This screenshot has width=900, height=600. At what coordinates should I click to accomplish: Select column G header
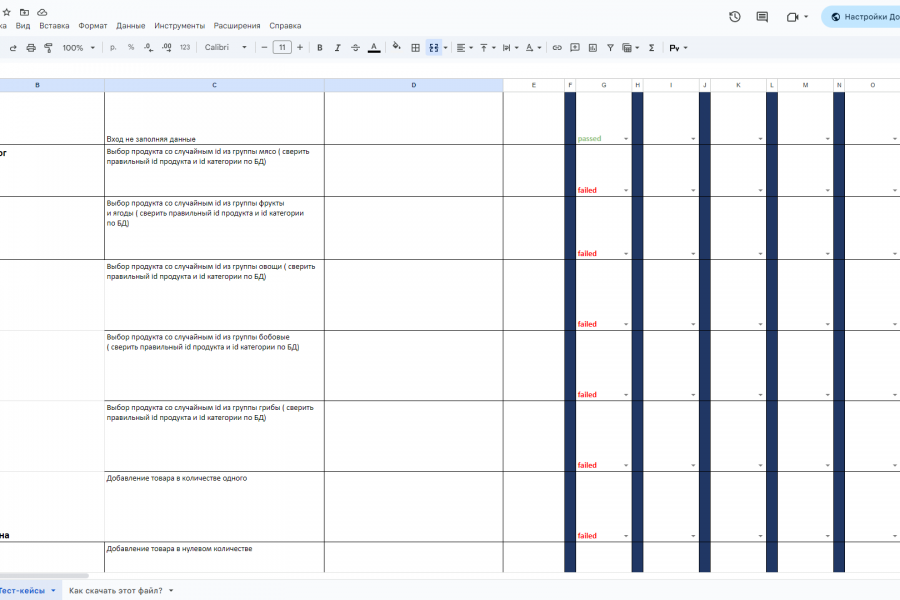pyautogui.click(x=604, y=85)
